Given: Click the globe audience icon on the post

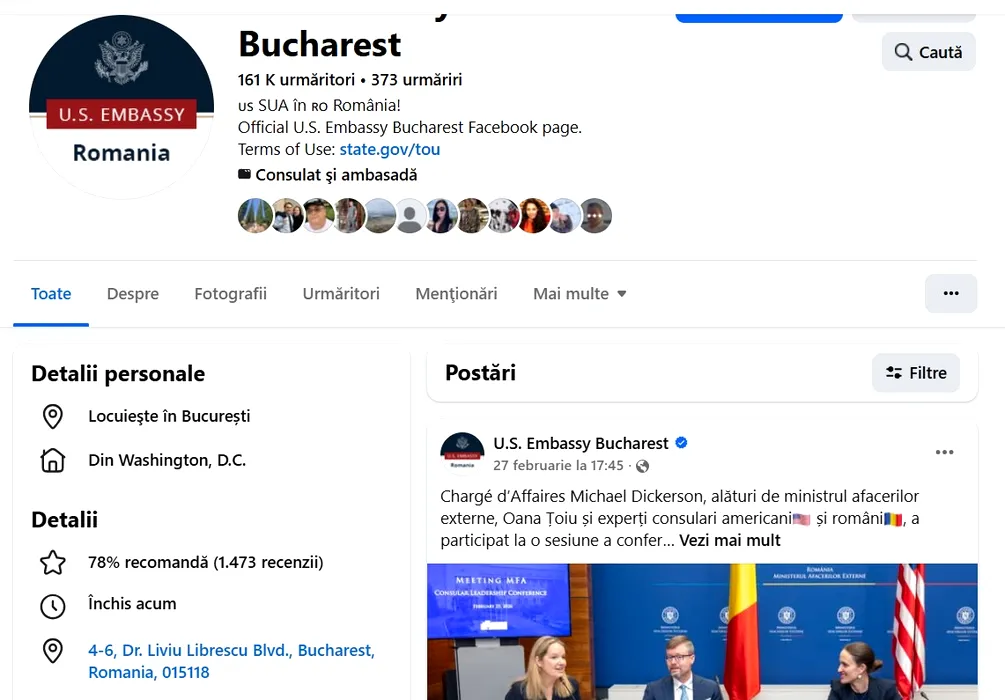Looking at the screenshot, I should (x=642, y=466).
